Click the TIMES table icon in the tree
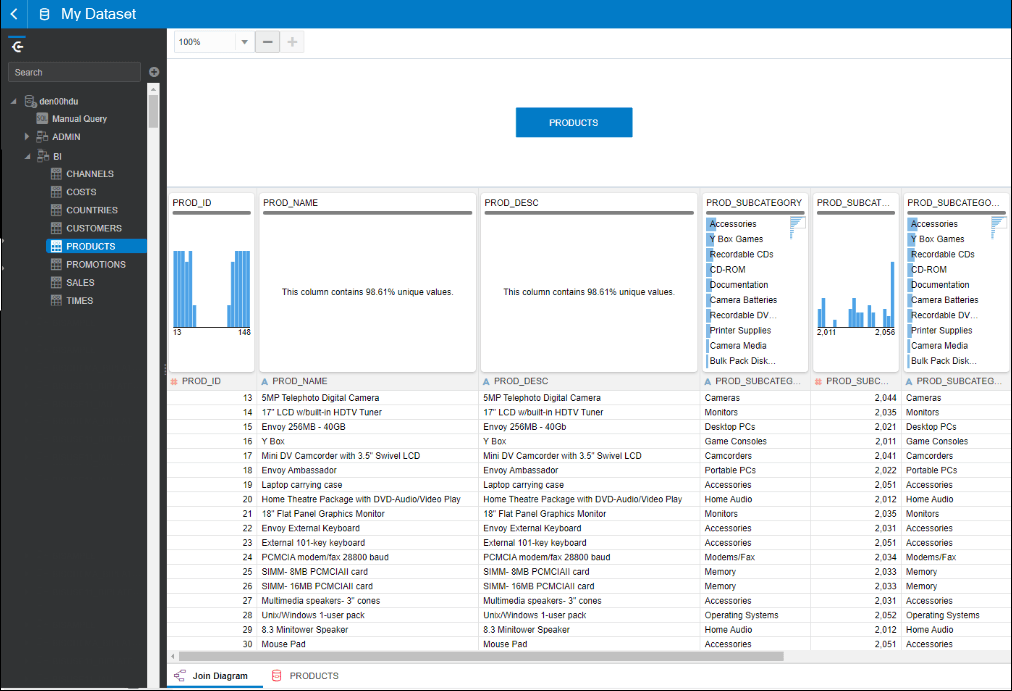 (58, 300)
